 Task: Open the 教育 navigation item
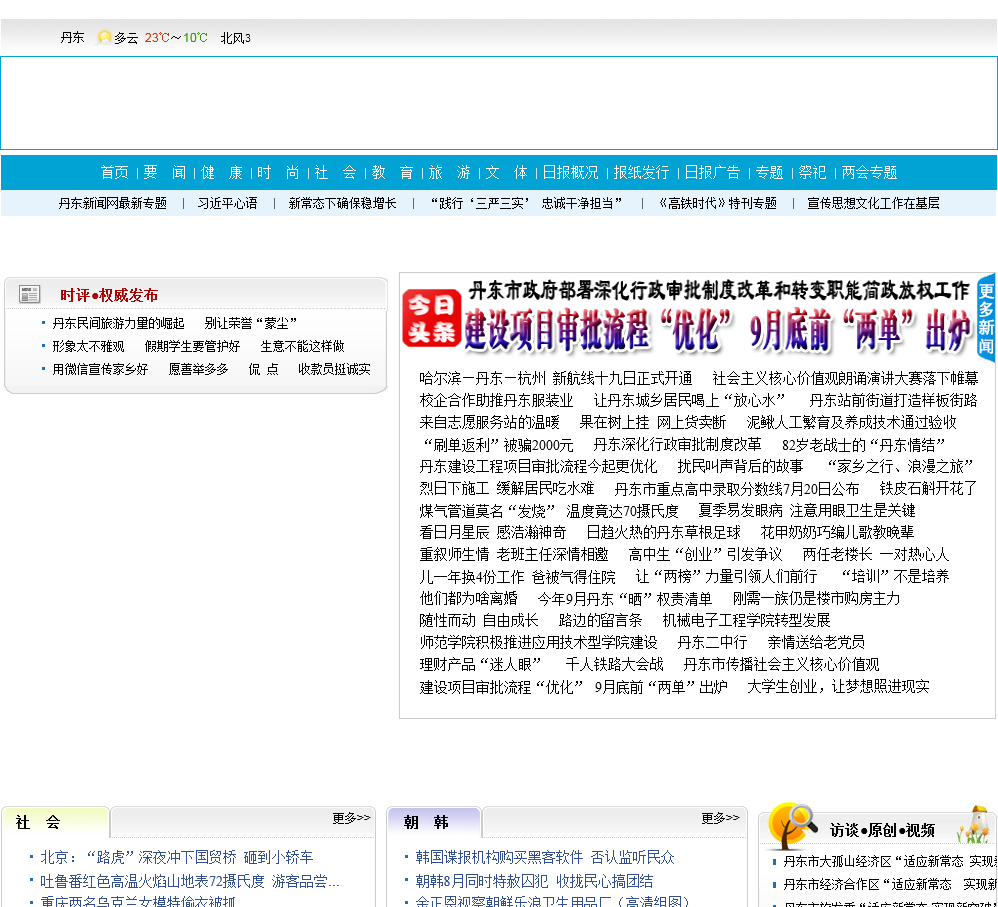pos(393,172)
